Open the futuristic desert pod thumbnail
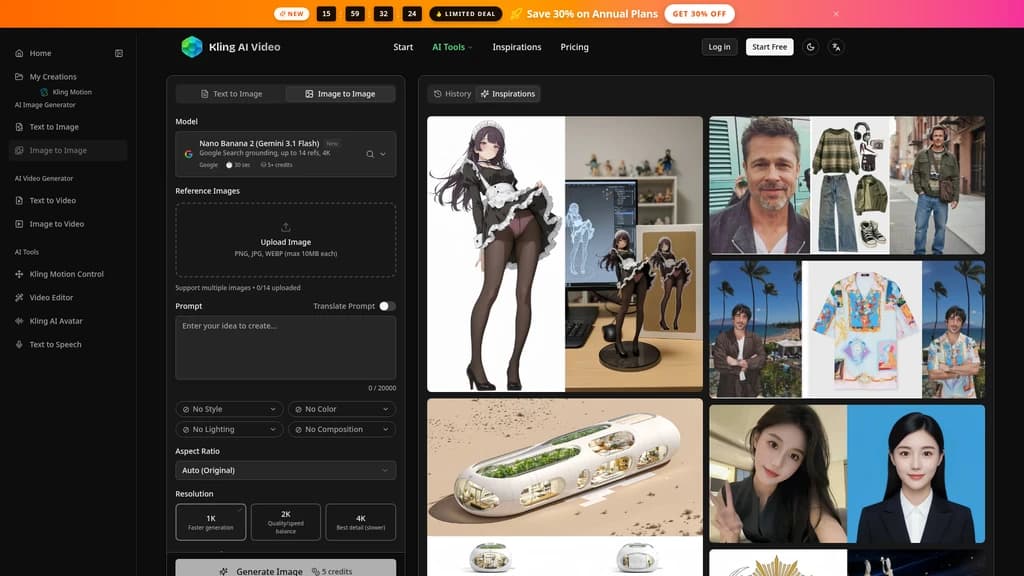This screenshot has width=1024, height=576. 565,487
